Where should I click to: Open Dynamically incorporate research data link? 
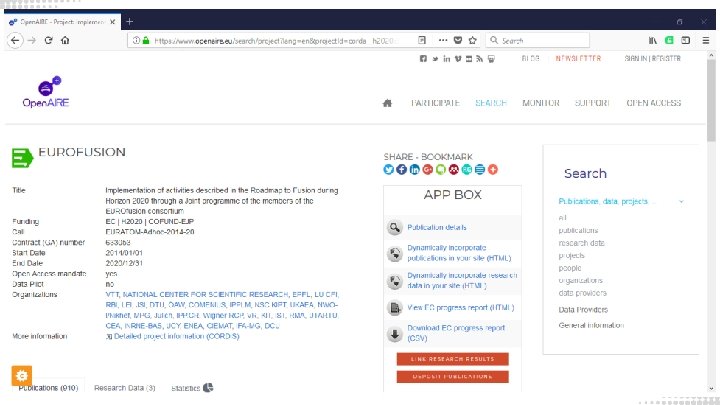coord(462,280)
